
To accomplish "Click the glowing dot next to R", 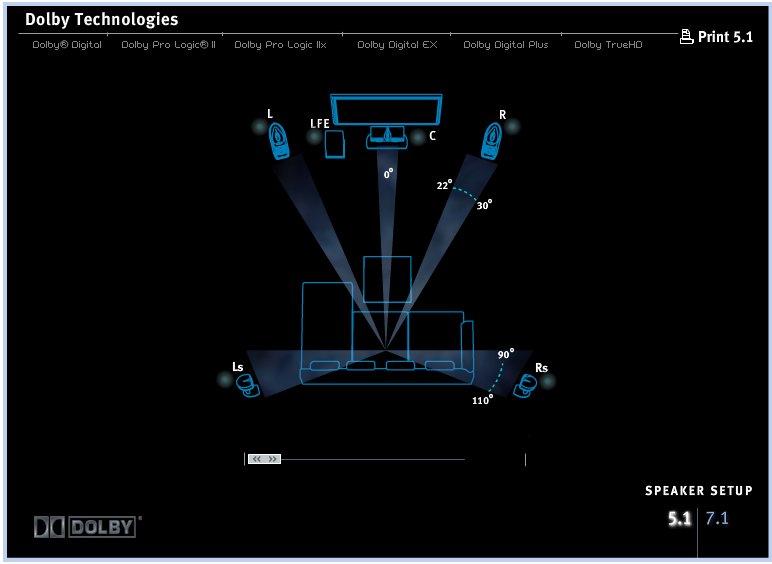I will (x=513, y=126).
